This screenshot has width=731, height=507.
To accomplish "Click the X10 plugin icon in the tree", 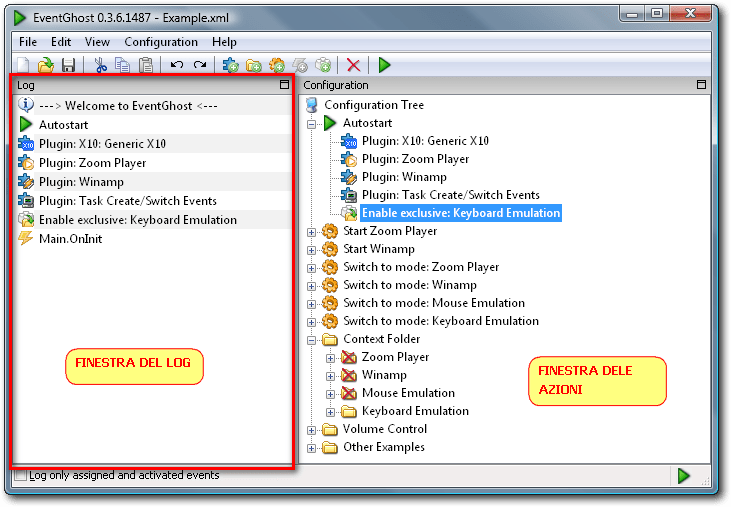I will point(349,141).
